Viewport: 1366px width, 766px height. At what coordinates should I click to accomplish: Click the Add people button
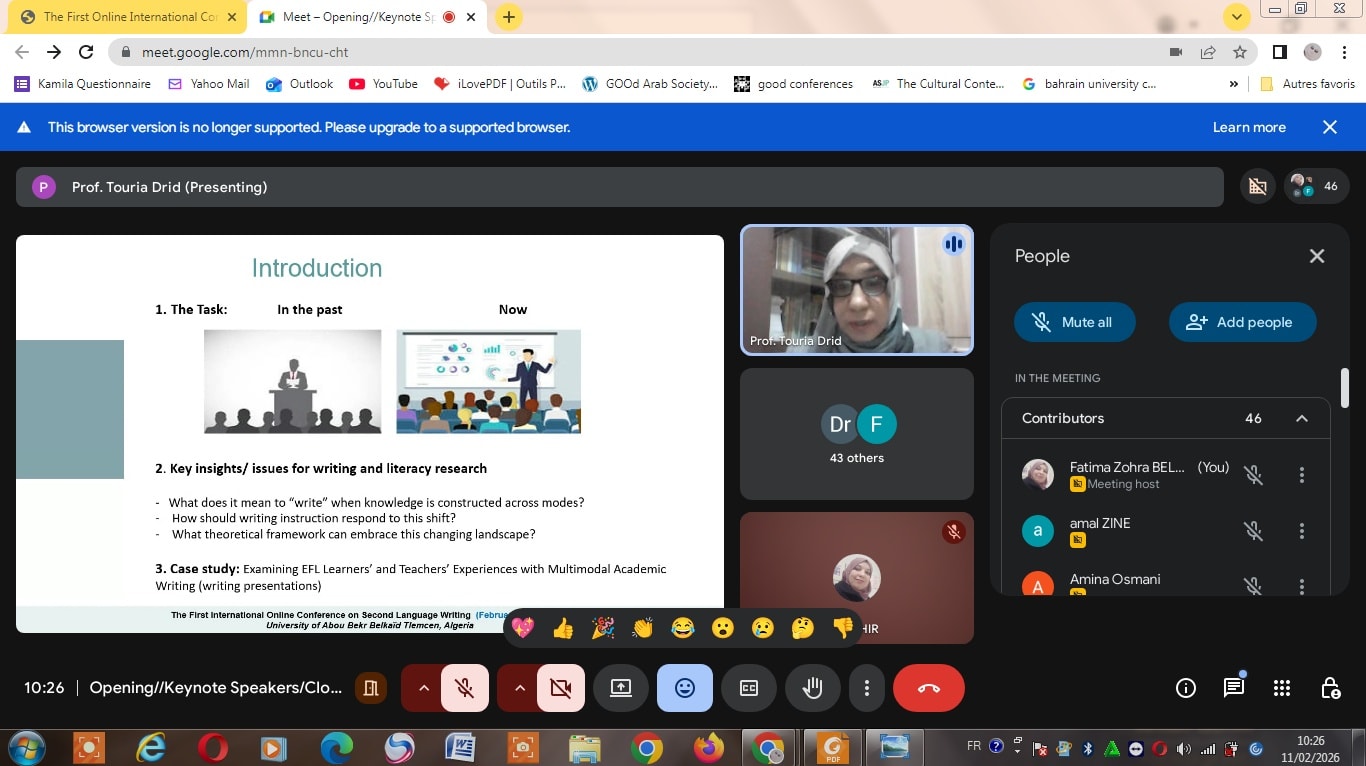[x=1242, y=322]
